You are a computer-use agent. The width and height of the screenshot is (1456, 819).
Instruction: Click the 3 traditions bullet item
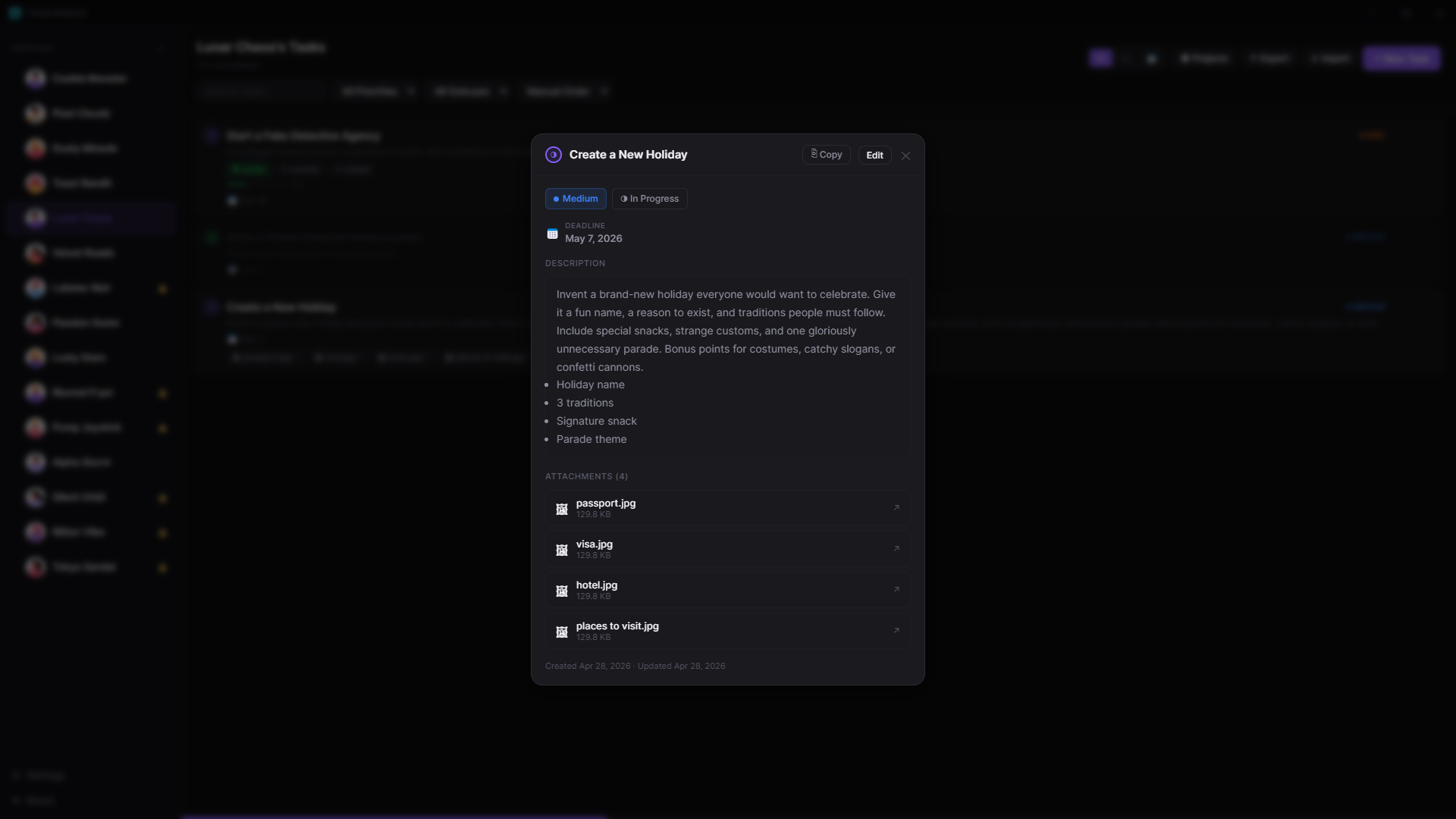[585, 403]
